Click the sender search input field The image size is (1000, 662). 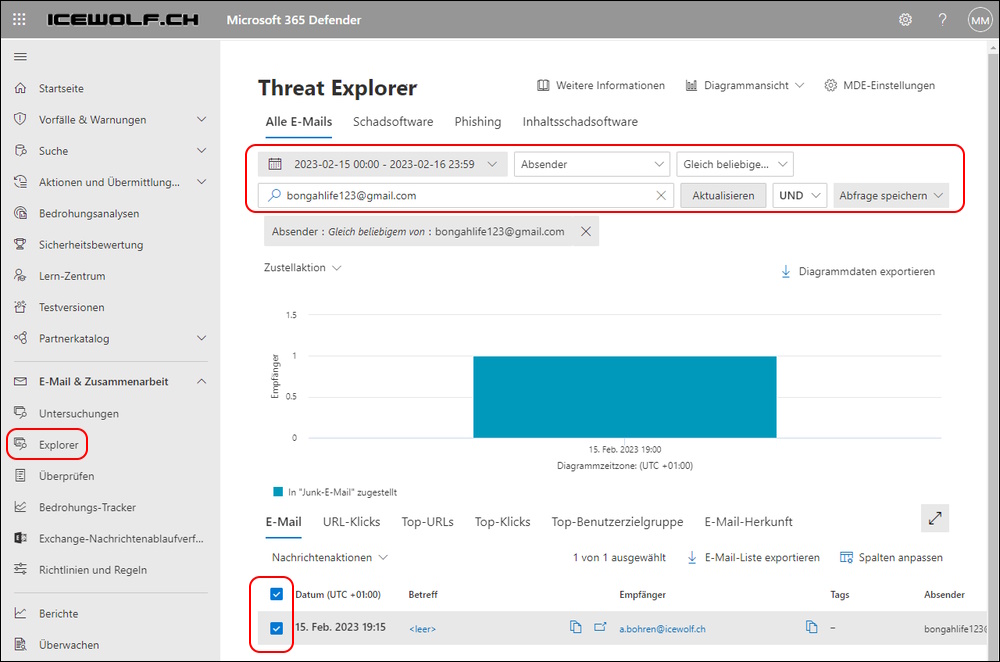pyautogui.click(x=466, y=196)
